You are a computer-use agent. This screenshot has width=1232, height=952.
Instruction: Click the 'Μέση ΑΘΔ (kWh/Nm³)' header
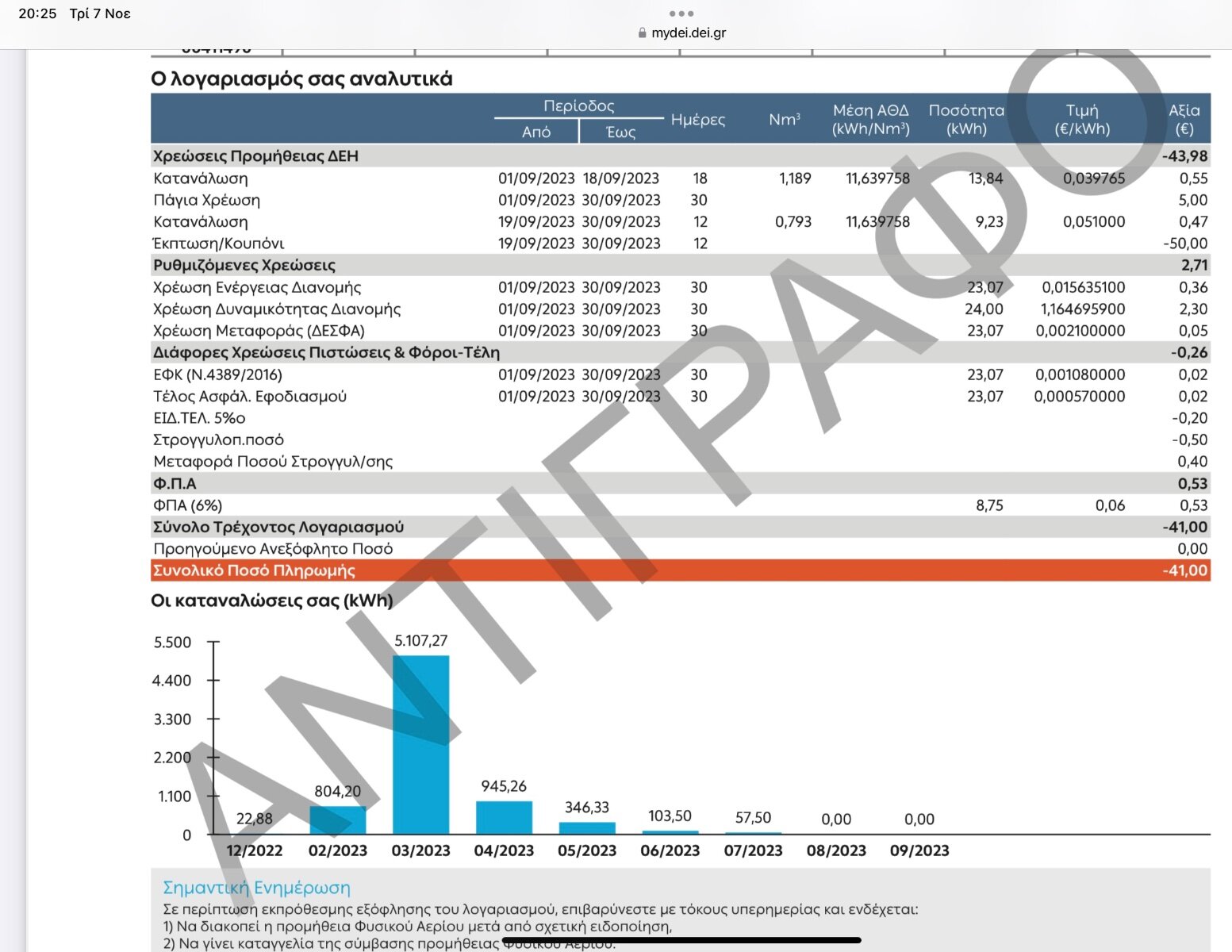pos(870,119)
